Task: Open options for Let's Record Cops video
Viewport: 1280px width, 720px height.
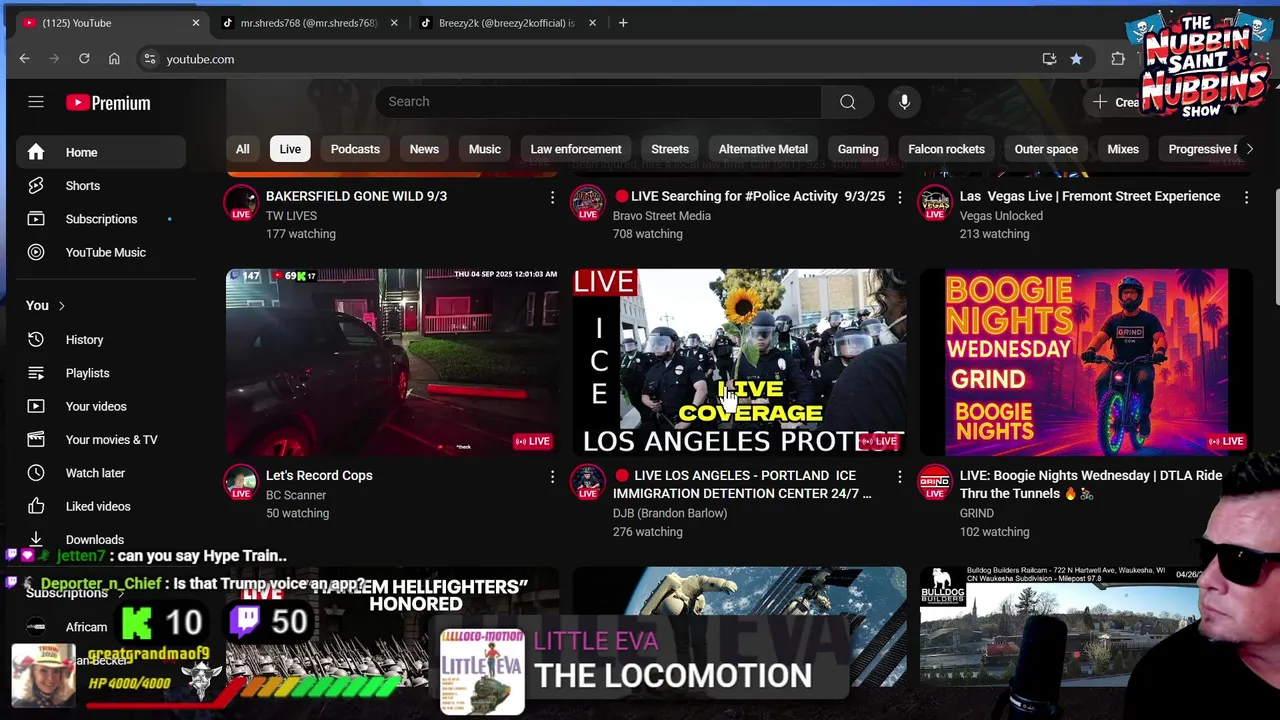Action: click(552, 477)
